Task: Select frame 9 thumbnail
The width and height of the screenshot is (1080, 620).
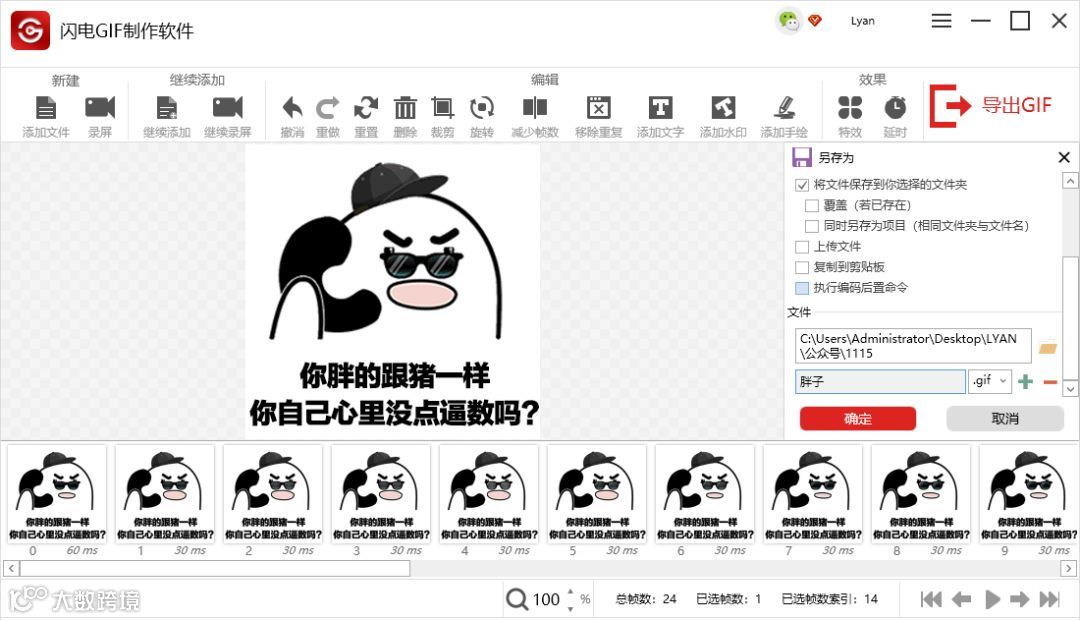Action: pos(1028,493)
